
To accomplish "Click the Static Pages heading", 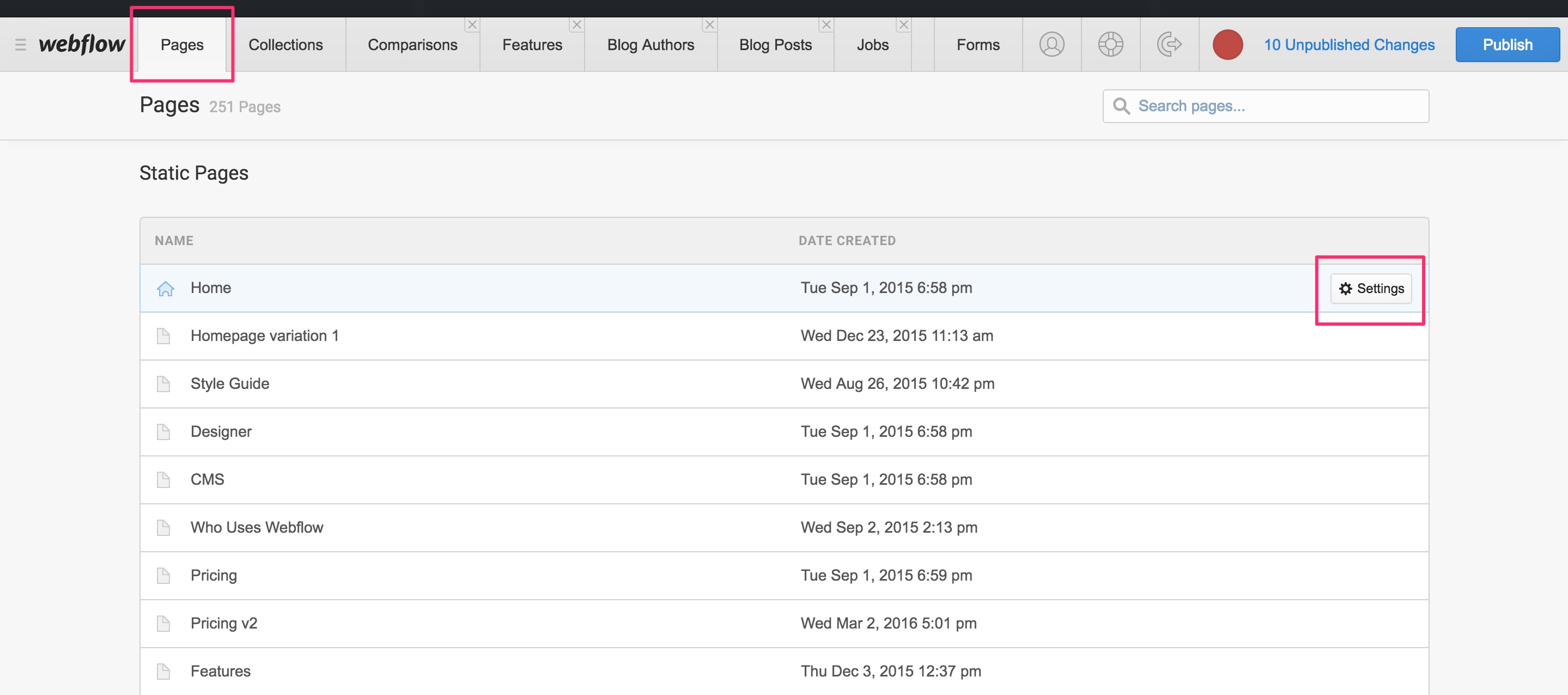I will point(194,173).
